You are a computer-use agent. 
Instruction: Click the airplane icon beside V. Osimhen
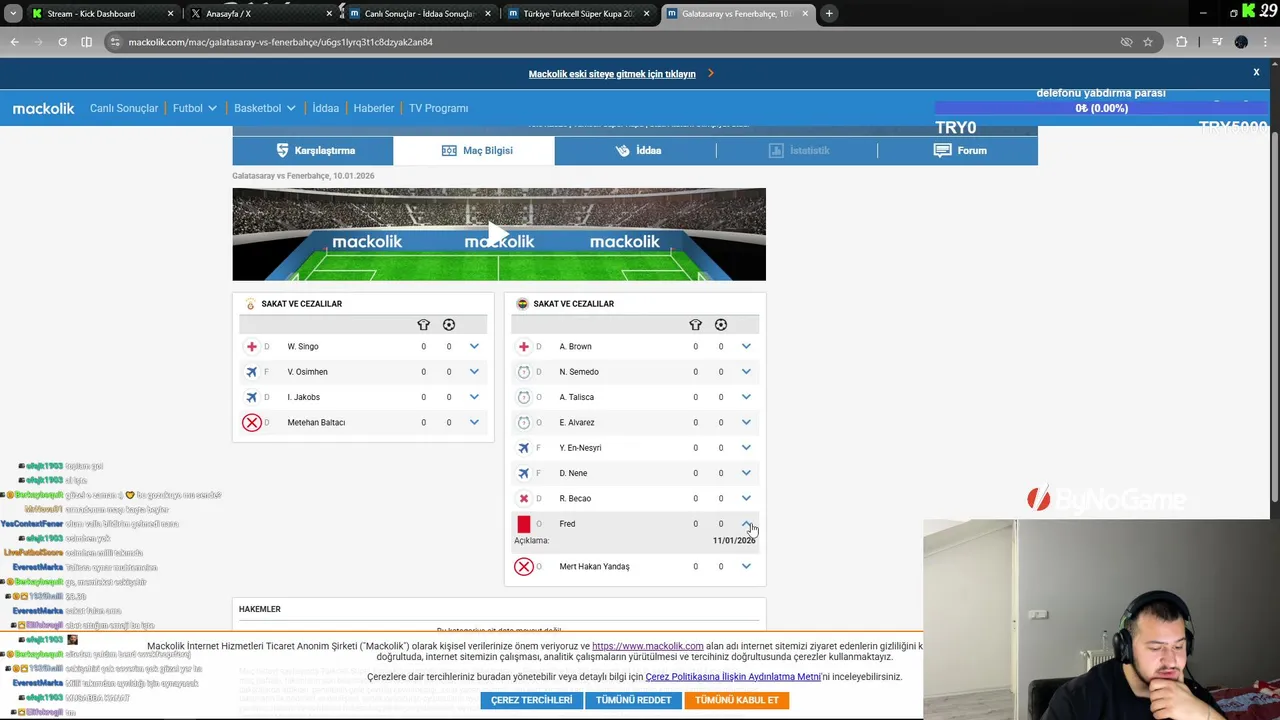tap(251, 372)
